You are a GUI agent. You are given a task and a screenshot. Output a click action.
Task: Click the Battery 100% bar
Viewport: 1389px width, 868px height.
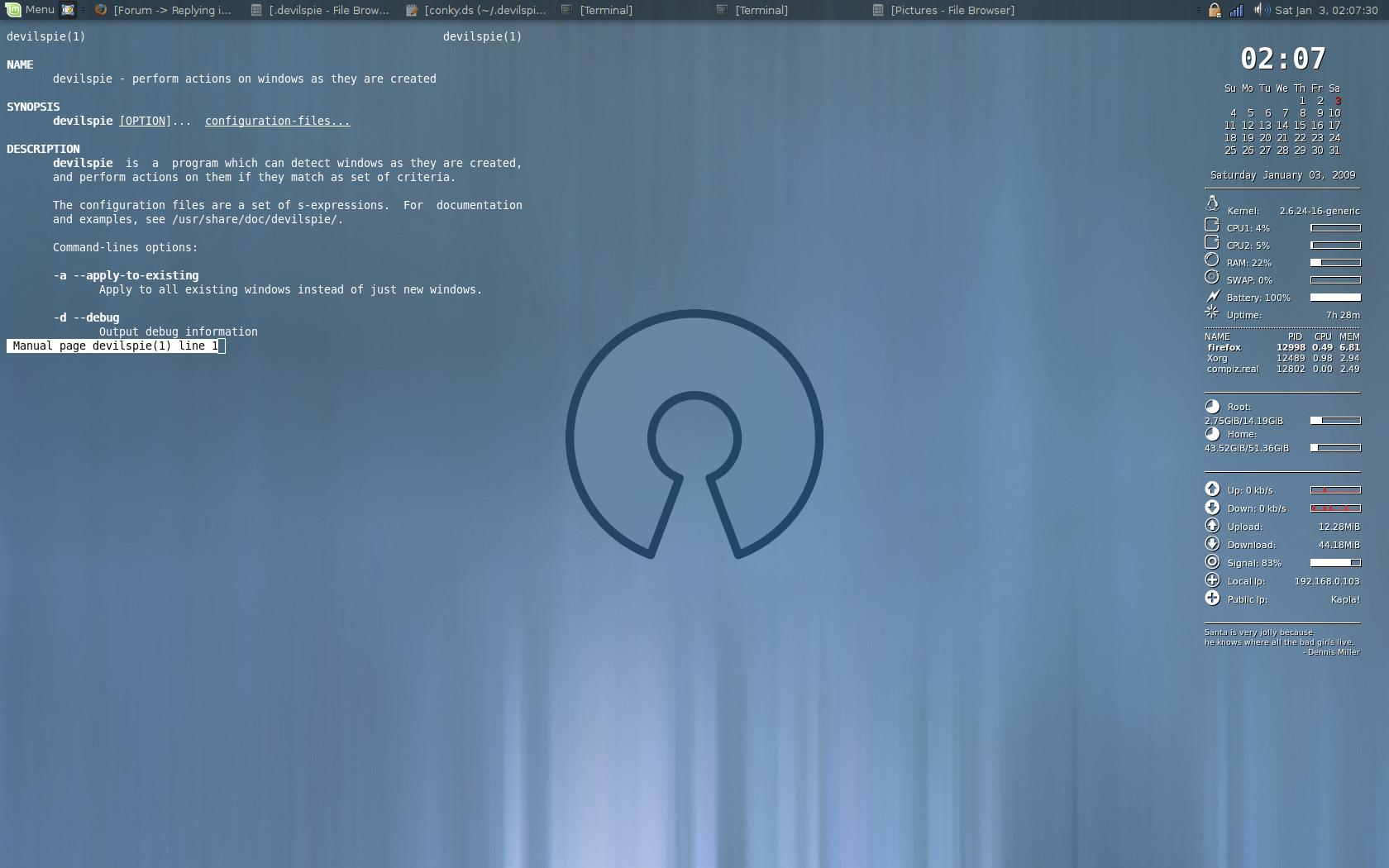[1335, 297]
